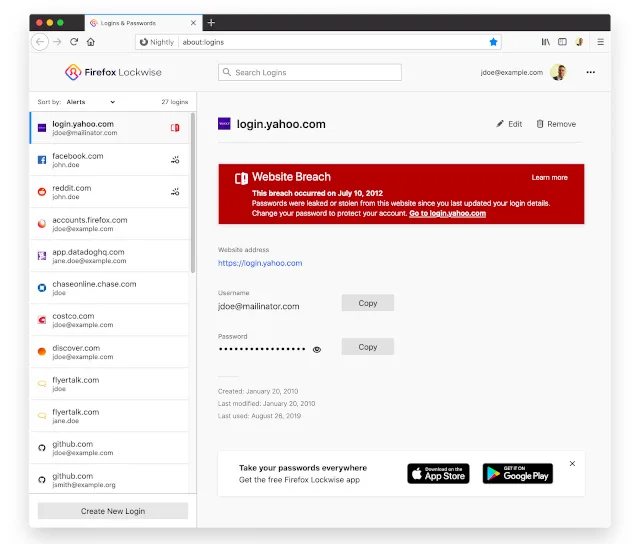Image resolution: width=640 pixels, height=544 pixels.
Task: Click the bookmark star icon in address bar
Action: click(493, 42)
